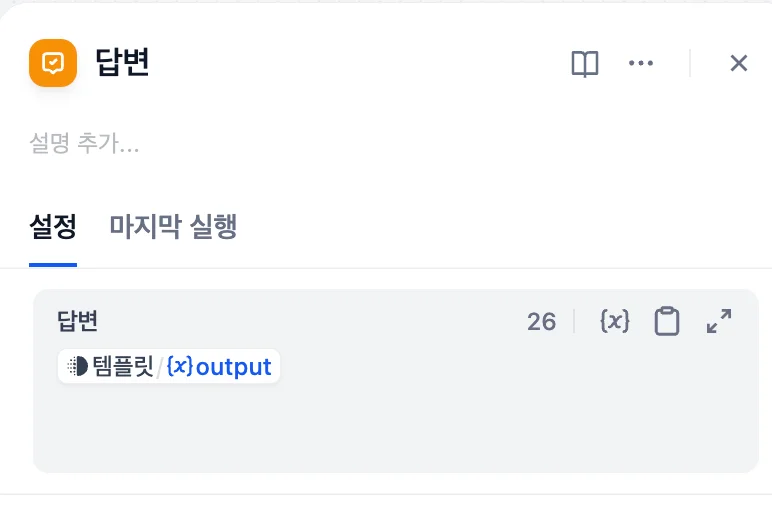Copy the answer content with clipboard icon
Viewport: 772px width, 512px height.
point(666,321)
